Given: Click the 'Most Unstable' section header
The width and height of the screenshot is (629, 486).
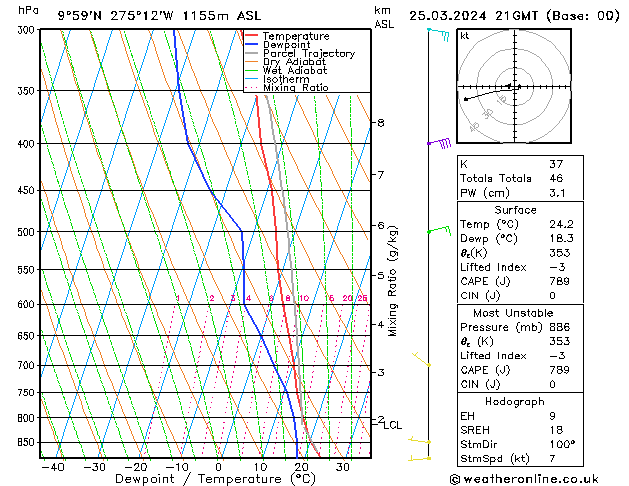Looking at the screenshot, I should 513,313.
